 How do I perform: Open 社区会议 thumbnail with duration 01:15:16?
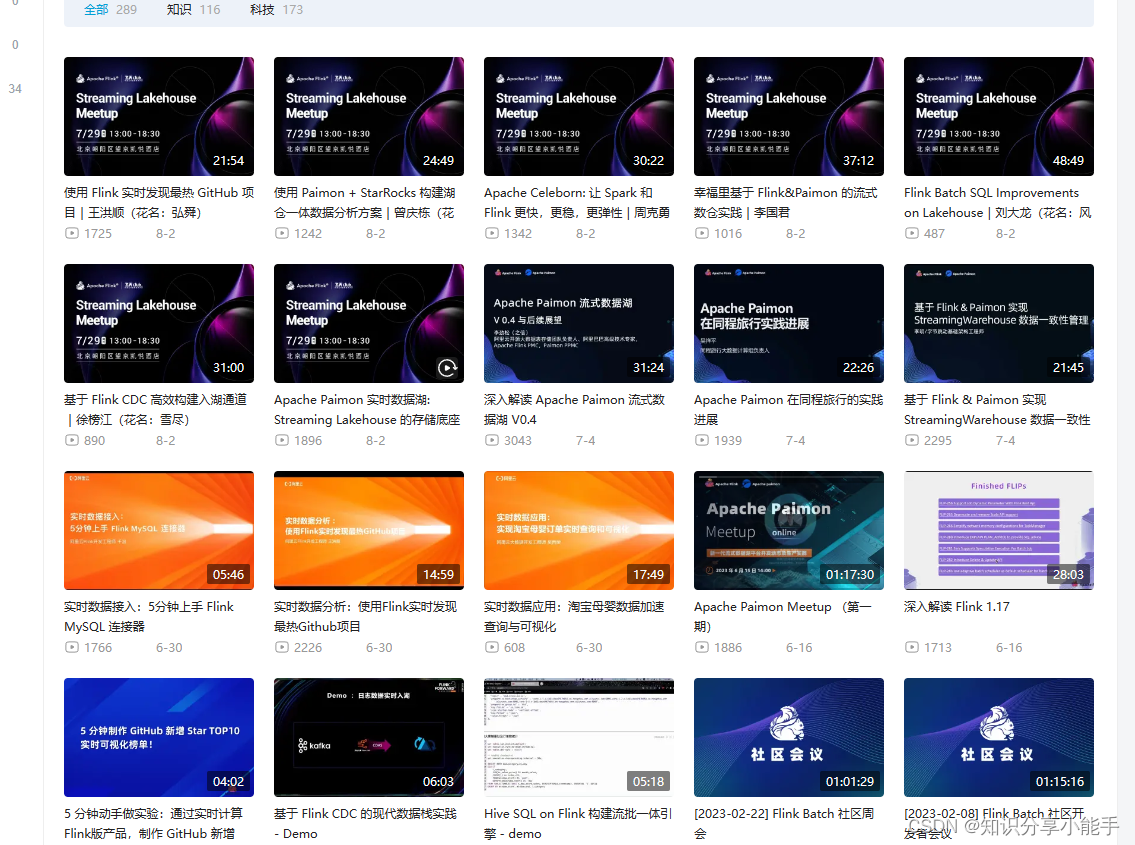pos(998,738)
